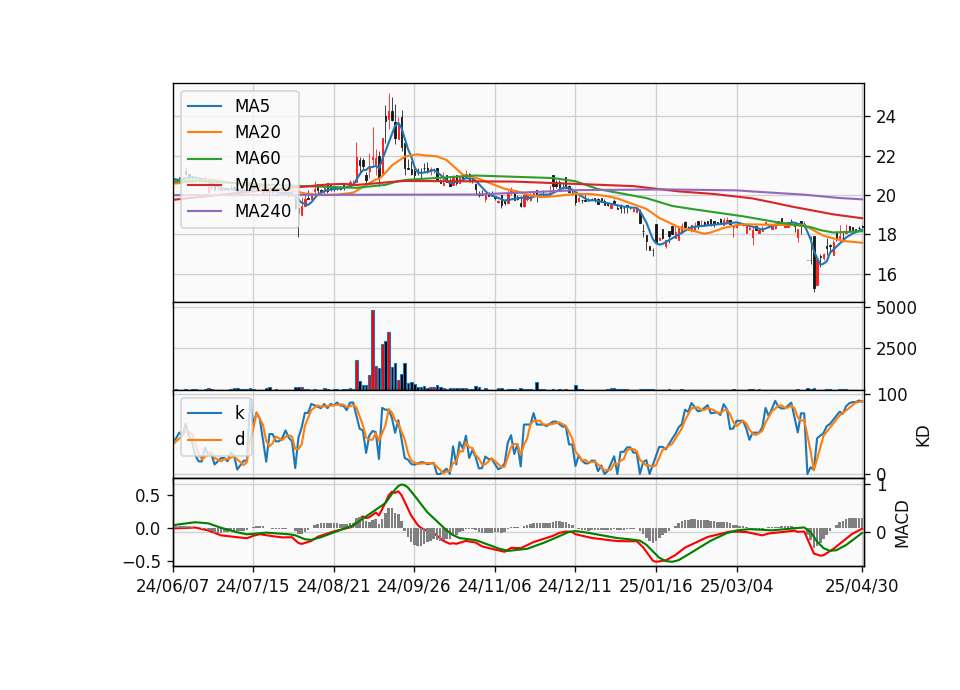
Task: Click the 24/12/11 date label
Action: tap(575, 586)
